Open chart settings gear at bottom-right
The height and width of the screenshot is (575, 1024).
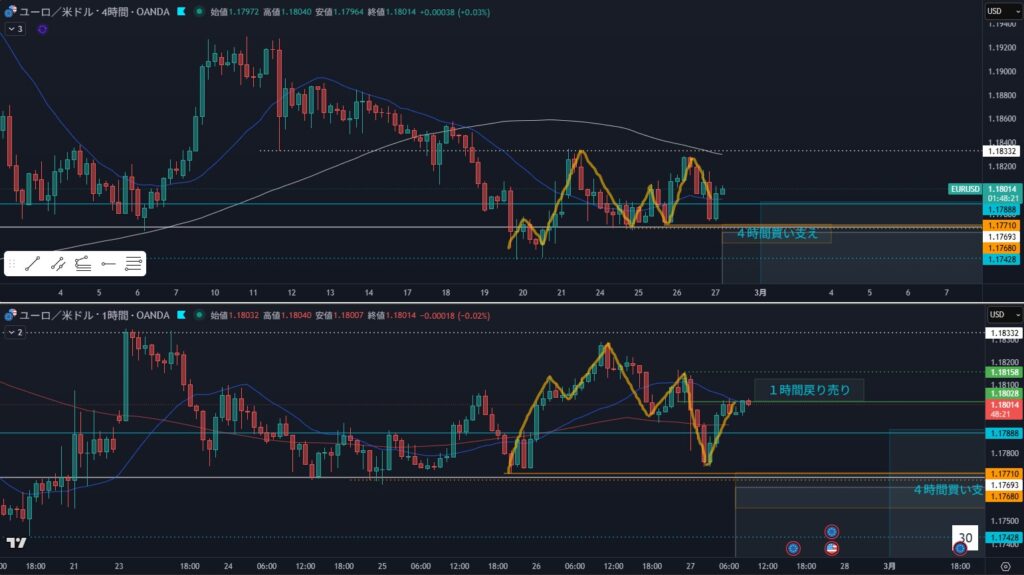960,549
